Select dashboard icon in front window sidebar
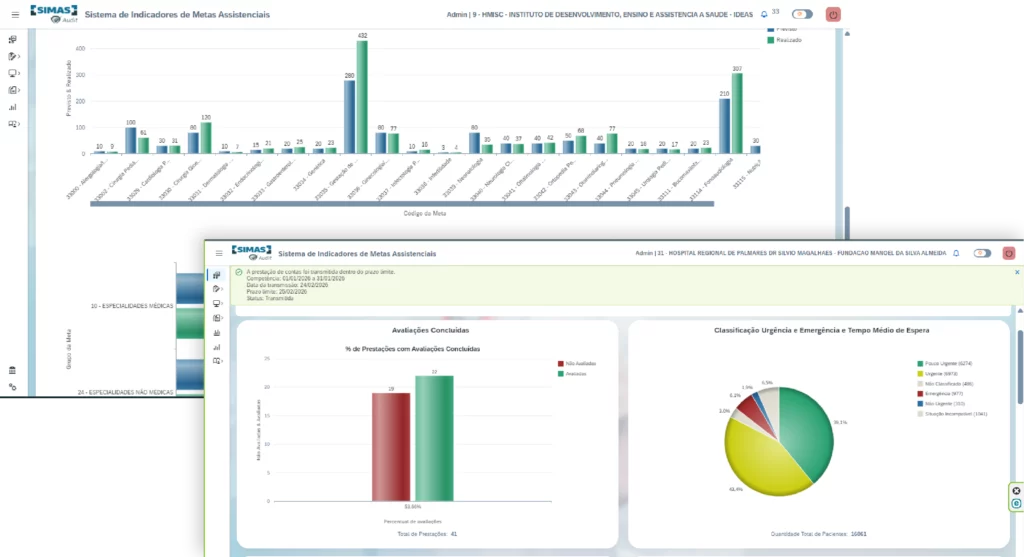This screenshot has height=557, width=1024. point(217,275)
